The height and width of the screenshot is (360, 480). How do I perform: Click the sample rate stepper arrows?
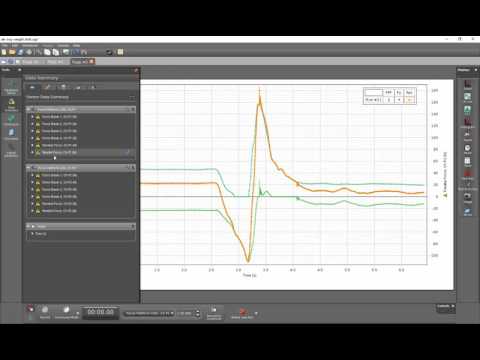pos(198,313)
